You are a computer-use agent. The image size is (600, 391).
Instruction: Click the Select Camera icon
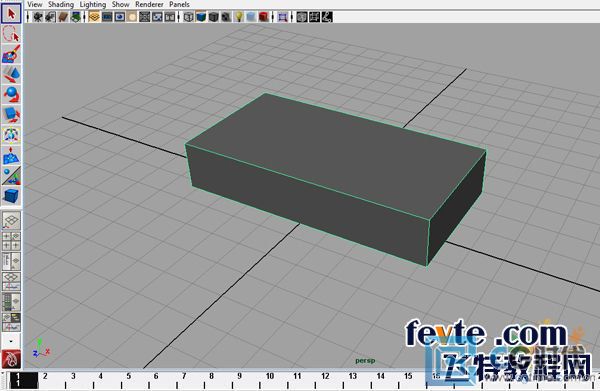pyautogui.click(x=38, y=17)
